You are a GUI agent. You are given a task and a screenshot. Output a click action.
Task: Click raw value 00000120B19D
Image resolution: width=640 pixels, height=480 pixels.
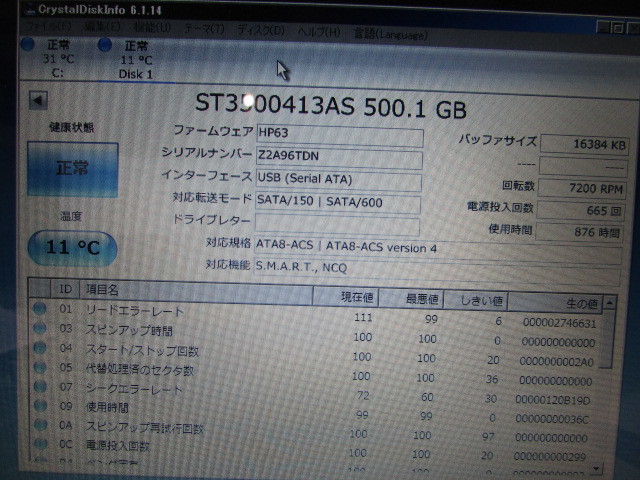click(553, 400)
